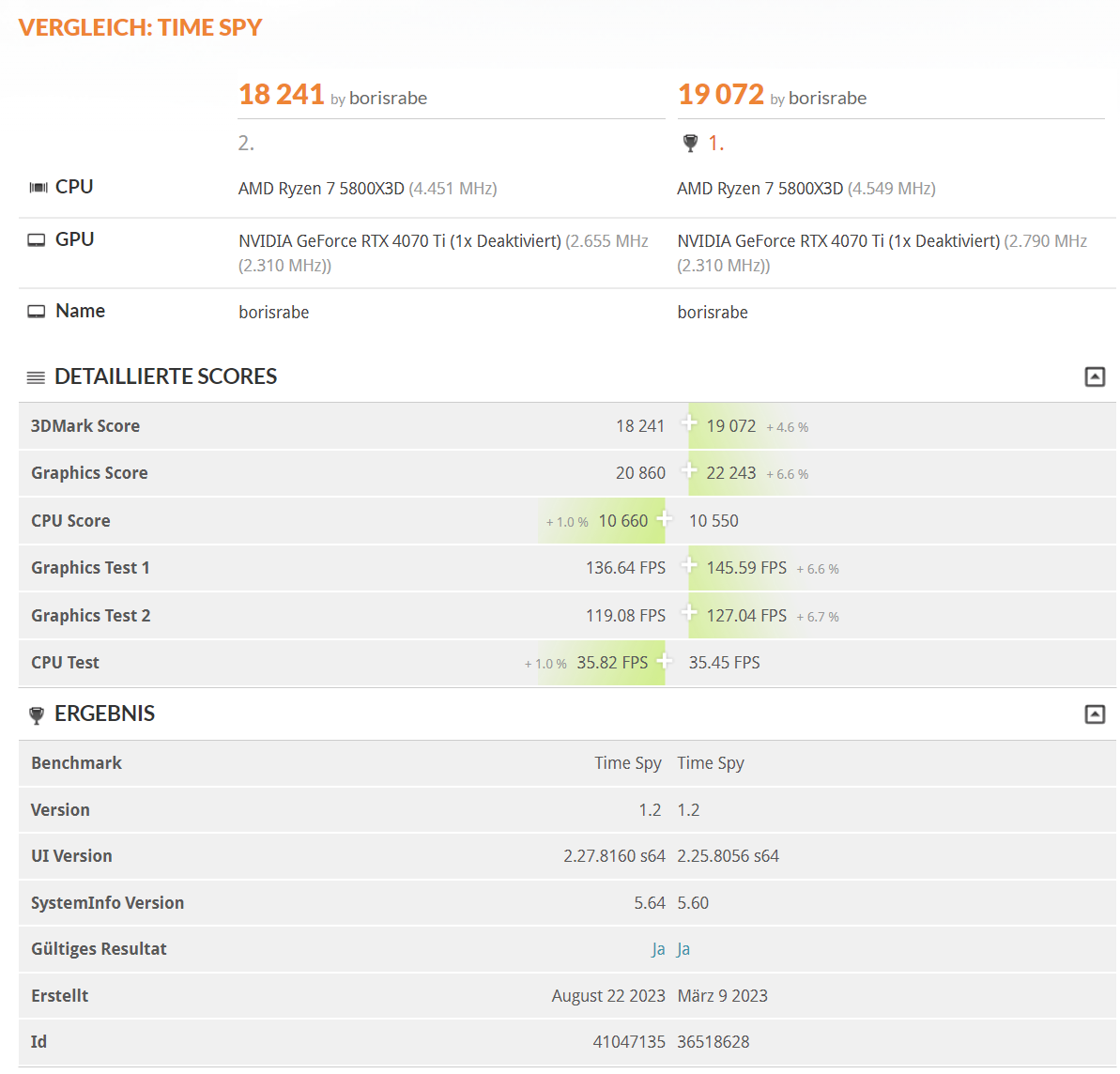Click the 35.45 FPS value
This screenshot has height=1074, width=1120.
pyautogui.click(x=724, y=663)
